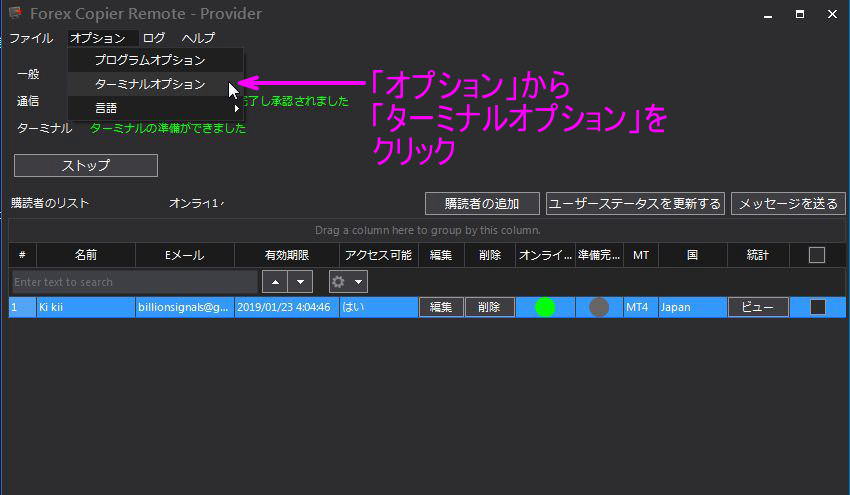This screenshot has height=495, width=850.
Task: Click the はい access cell
Action: pos(379,307)
